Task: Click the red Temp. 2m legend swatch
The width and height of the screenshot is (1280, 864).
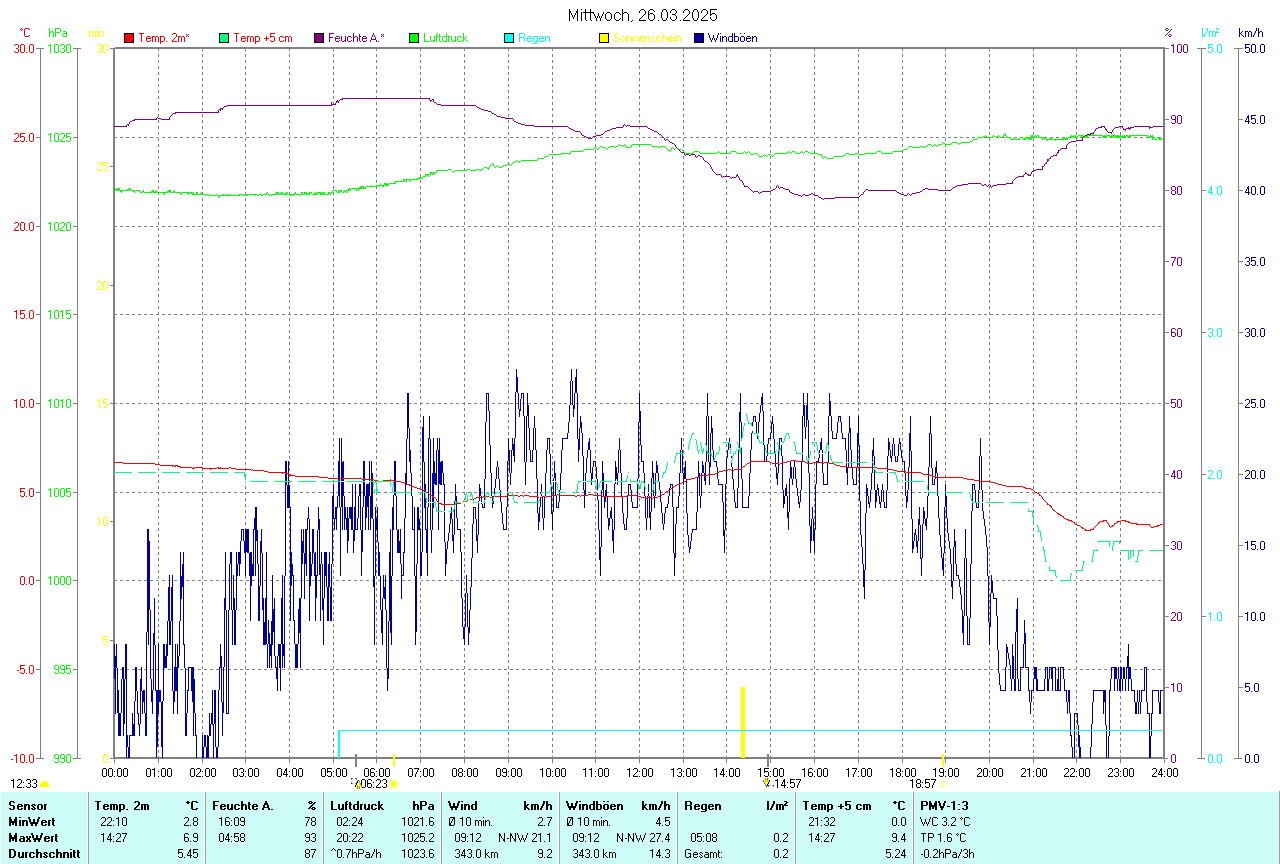Action: (x=129, y=38)
